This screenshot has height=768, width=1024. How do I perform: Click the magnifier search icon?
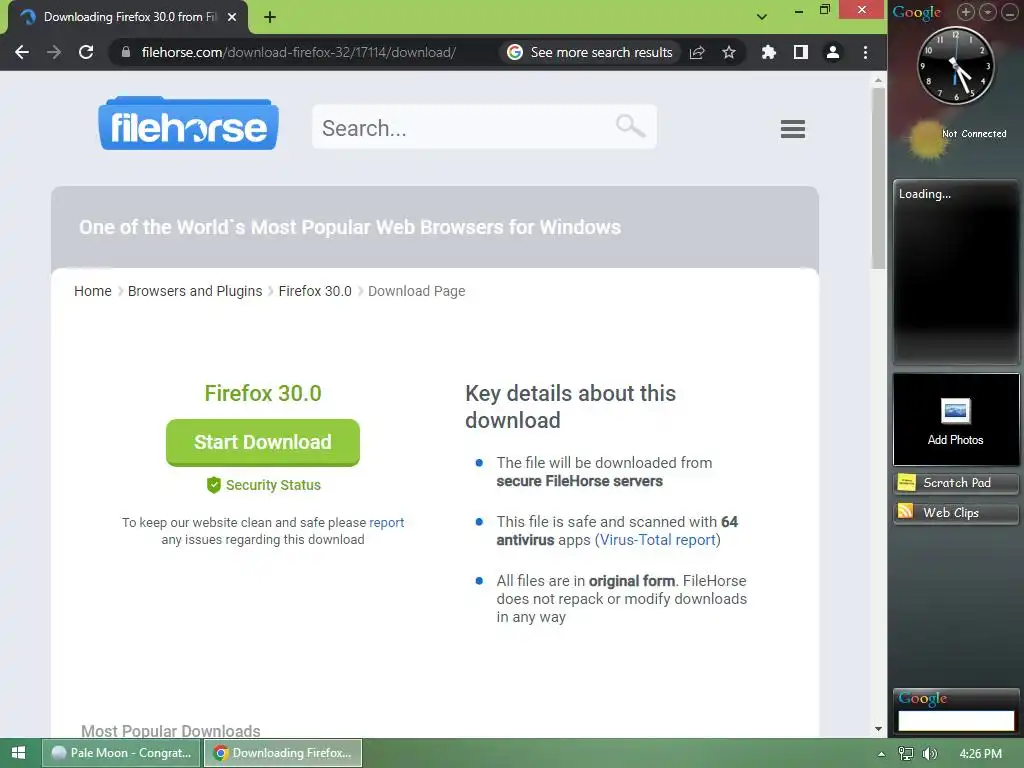coord(630,125)
